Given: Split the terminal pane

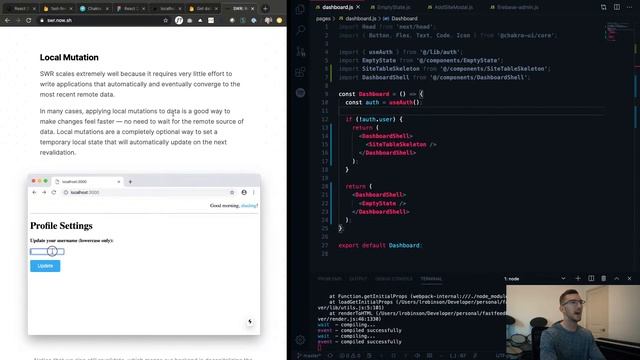Looking at the screenshot, I should 591,278.
